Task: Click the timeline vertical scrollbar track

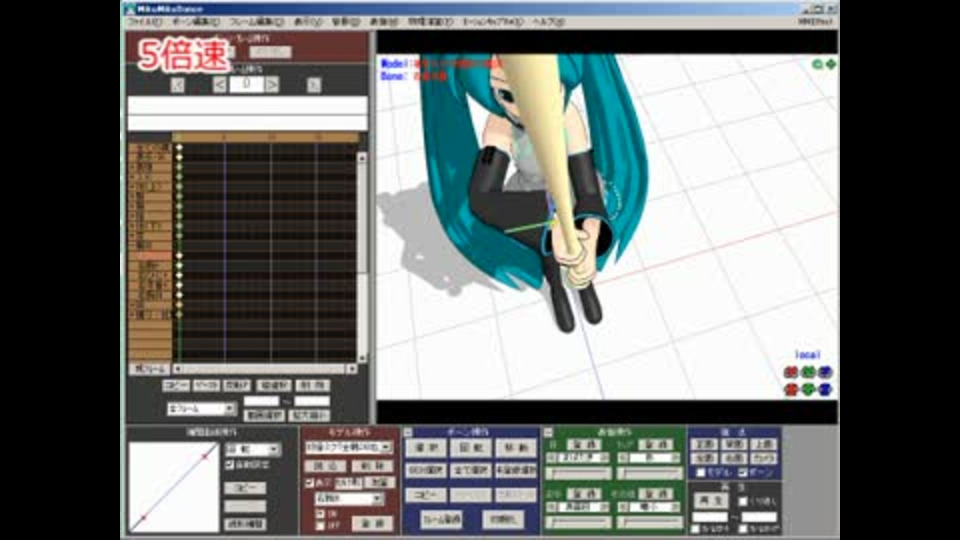Action: pos(362,257)
